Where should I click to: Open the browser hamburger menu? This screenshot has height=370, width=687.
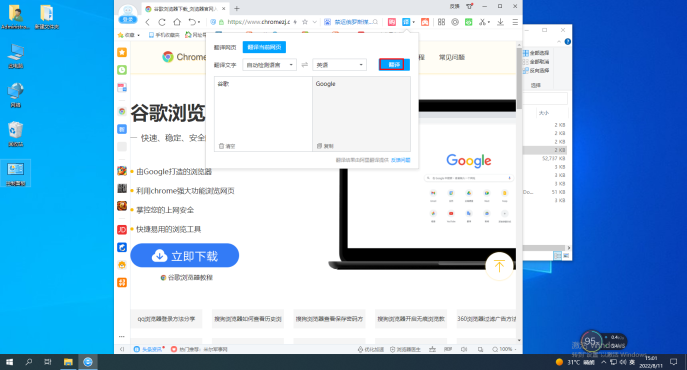(515, 22)
